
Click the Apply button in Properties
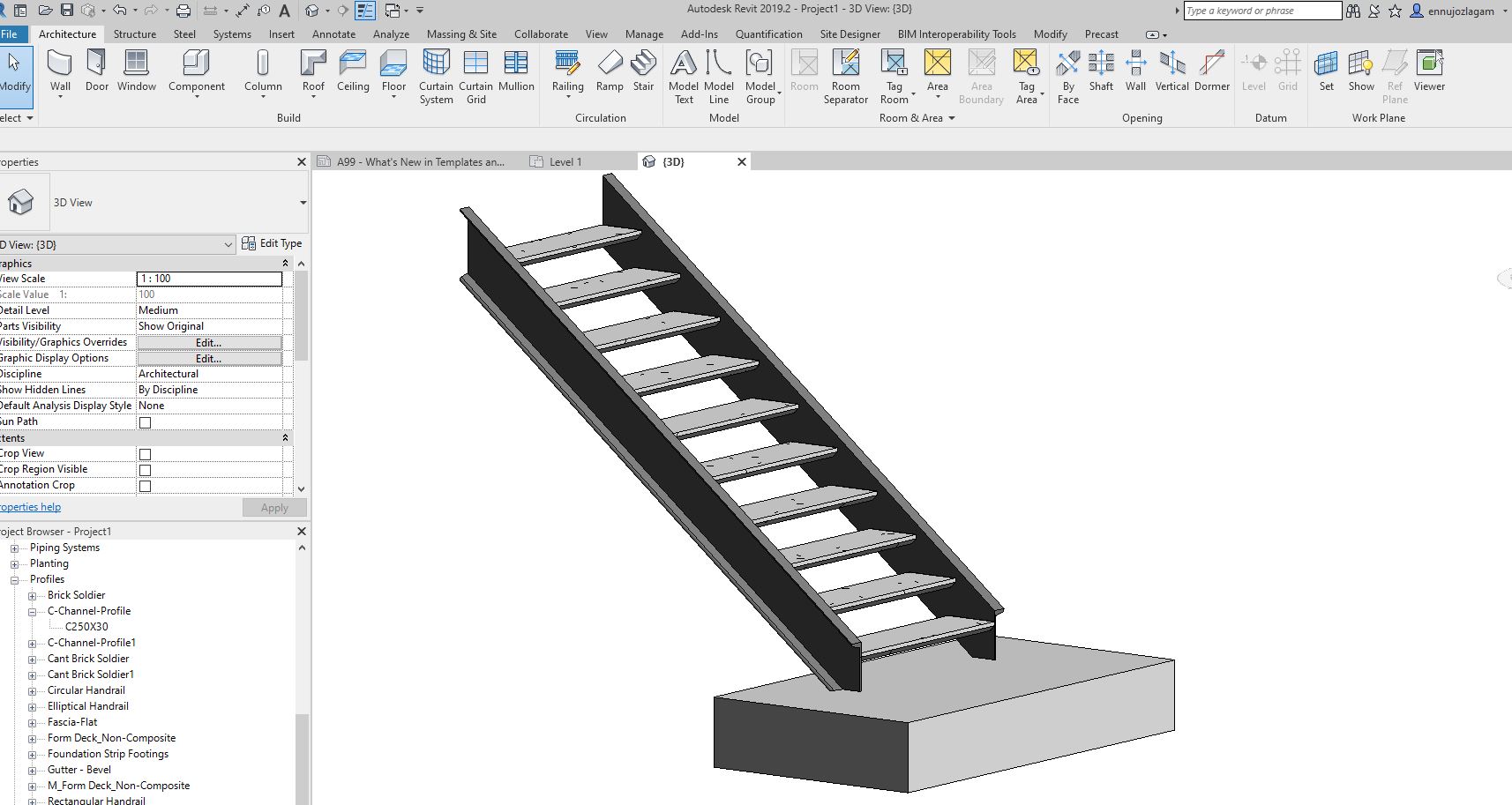tap(273, 507)
